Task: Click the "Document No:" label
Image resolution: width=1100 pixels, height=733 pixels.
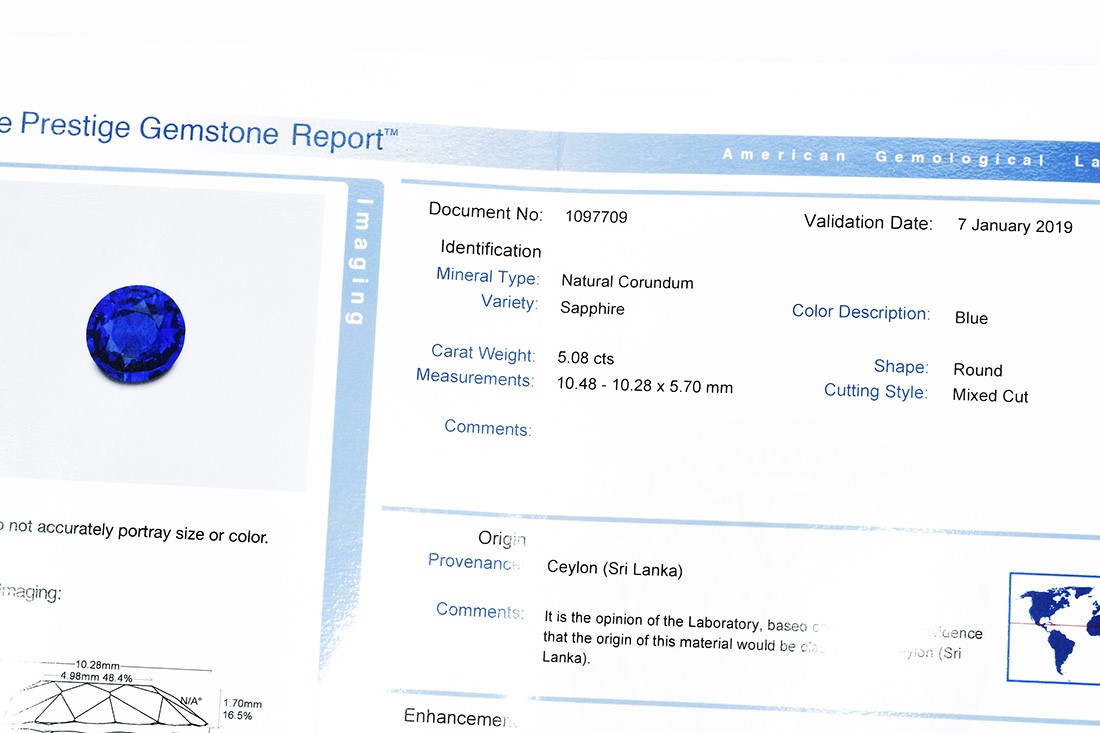Action: pyautogui.click(x=485, y=211)
